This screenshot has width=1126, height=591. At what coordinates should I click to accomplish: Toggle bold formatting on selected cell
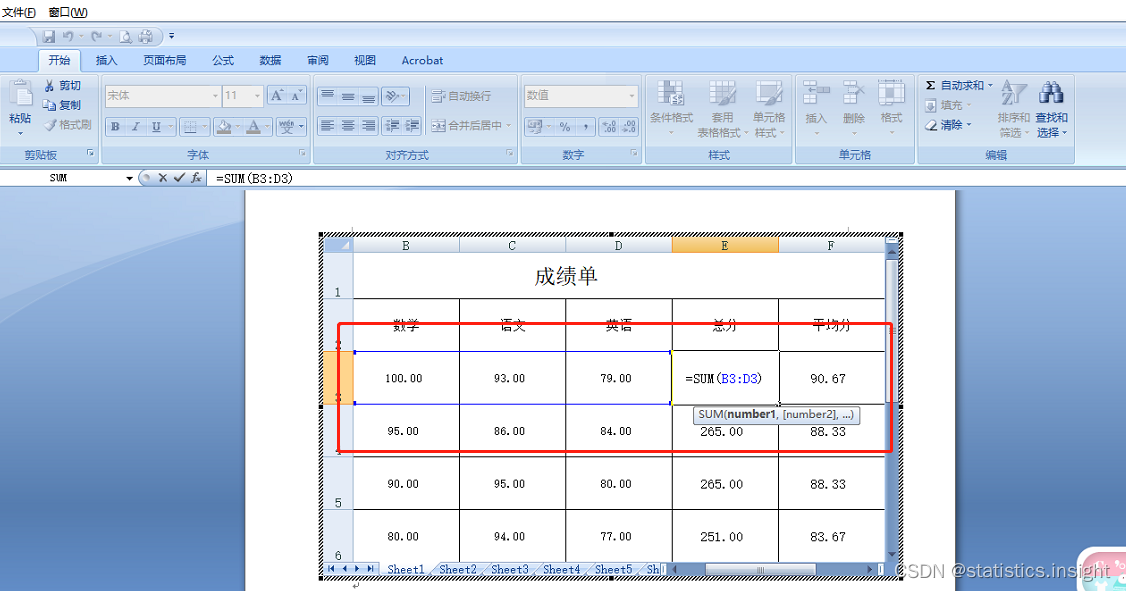pyautogui.click(x=115, y=126)
